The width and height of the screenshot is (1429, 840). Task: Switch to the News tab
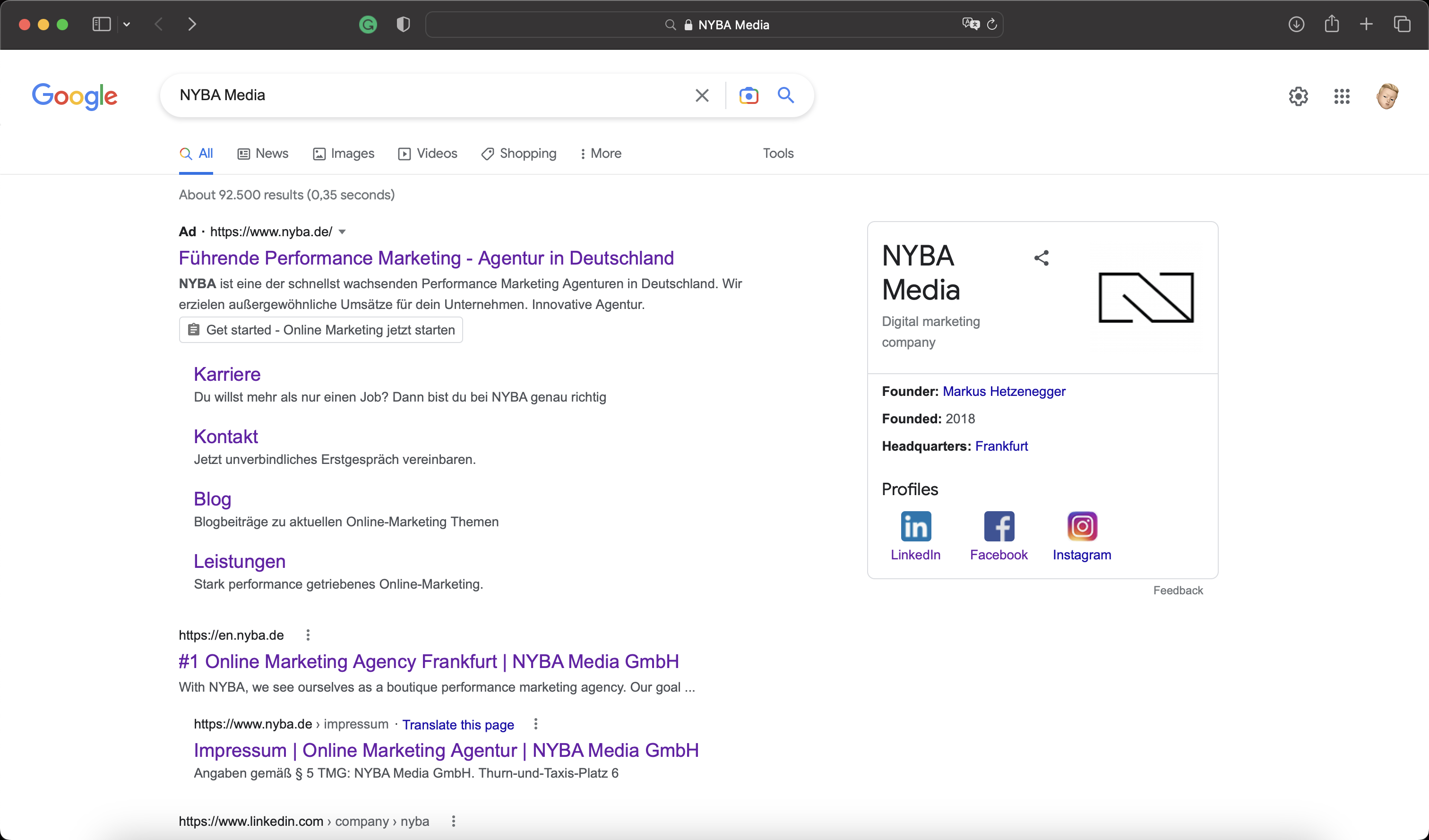pyautogui.click(x=263, y=154)
